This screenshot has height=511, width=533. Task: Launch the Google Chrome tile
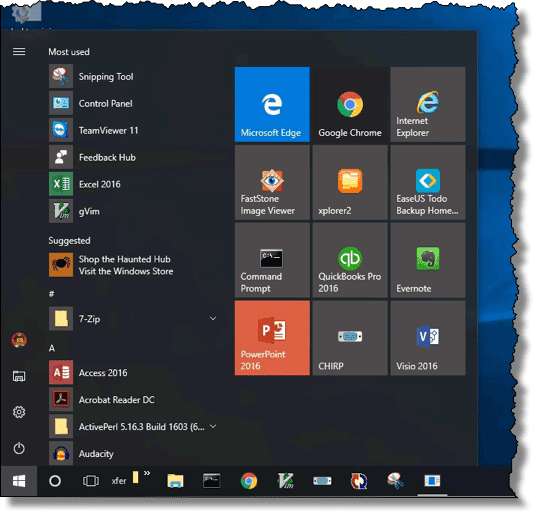(x=350, y=104)
